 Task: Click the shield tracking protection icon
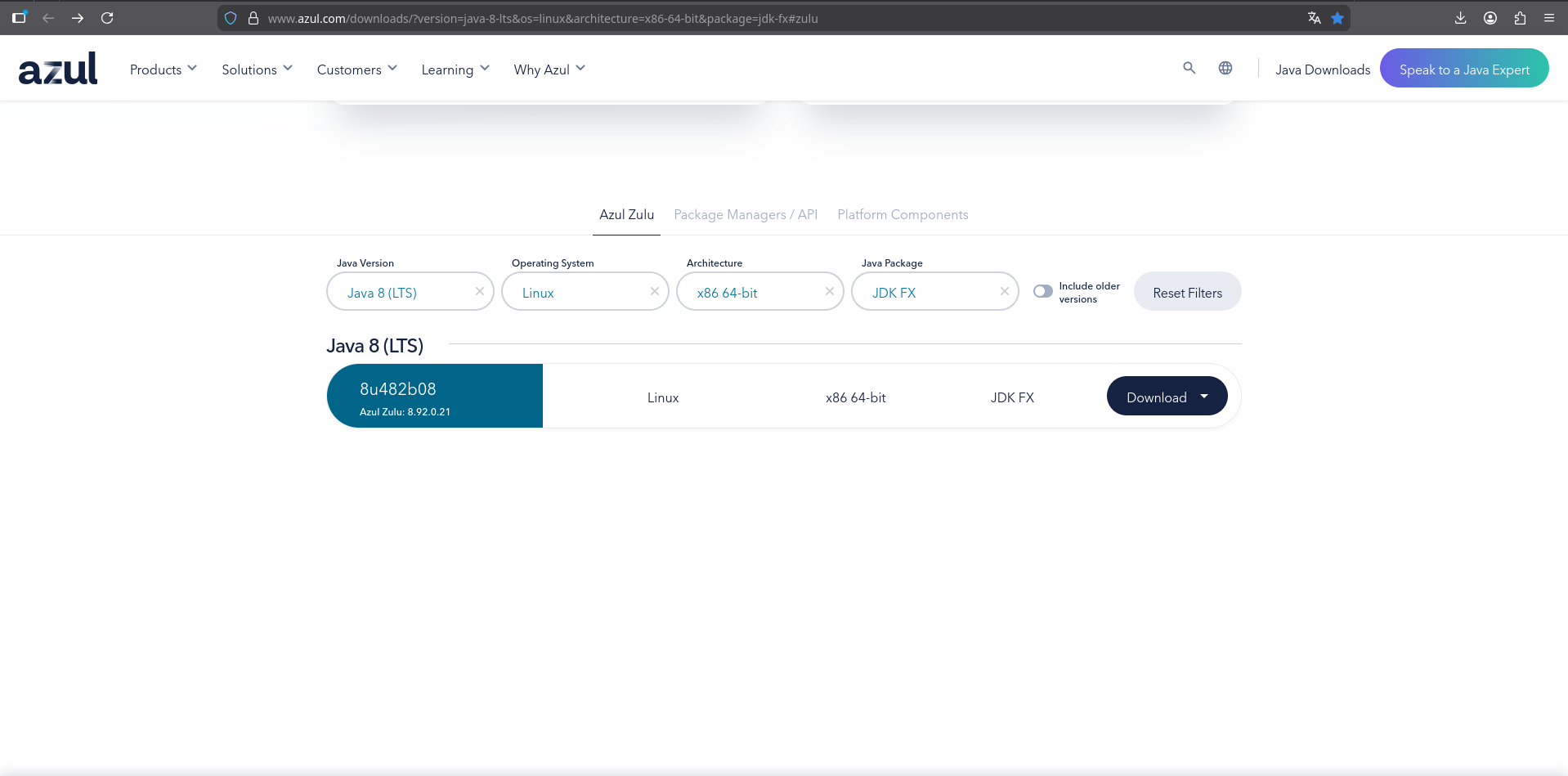tap(231, 18)
